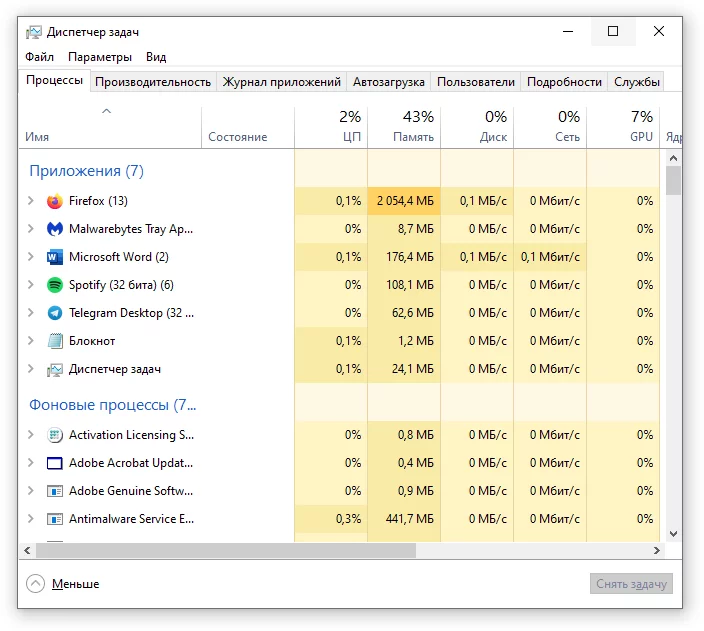Click the Firefox app icon
This screenshot has height=631, width=704.
click(x=55, y=201)
